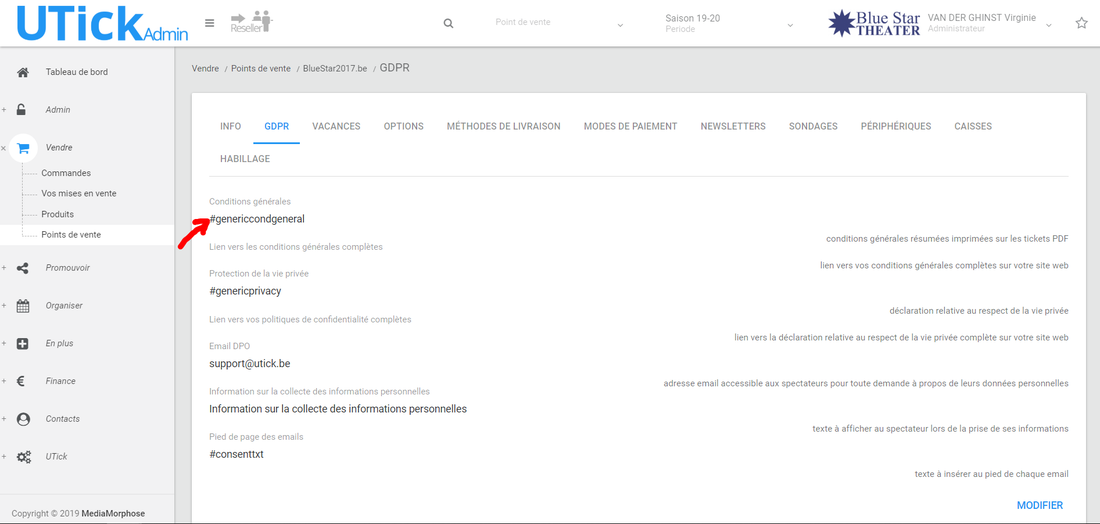The height and width of the screenshot is (524, 1100).
Task: Click BlueStar2017.be breadcrumb link
Action: click(x=334, y=69)
